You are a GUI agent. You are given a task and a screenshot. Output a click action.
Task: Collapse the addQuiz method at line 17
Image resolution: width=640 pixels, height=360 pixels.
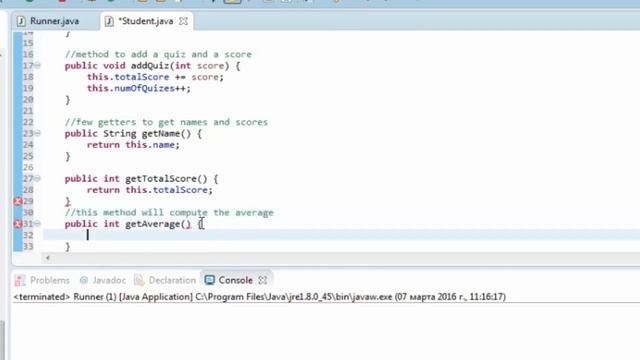click(38, 65)
